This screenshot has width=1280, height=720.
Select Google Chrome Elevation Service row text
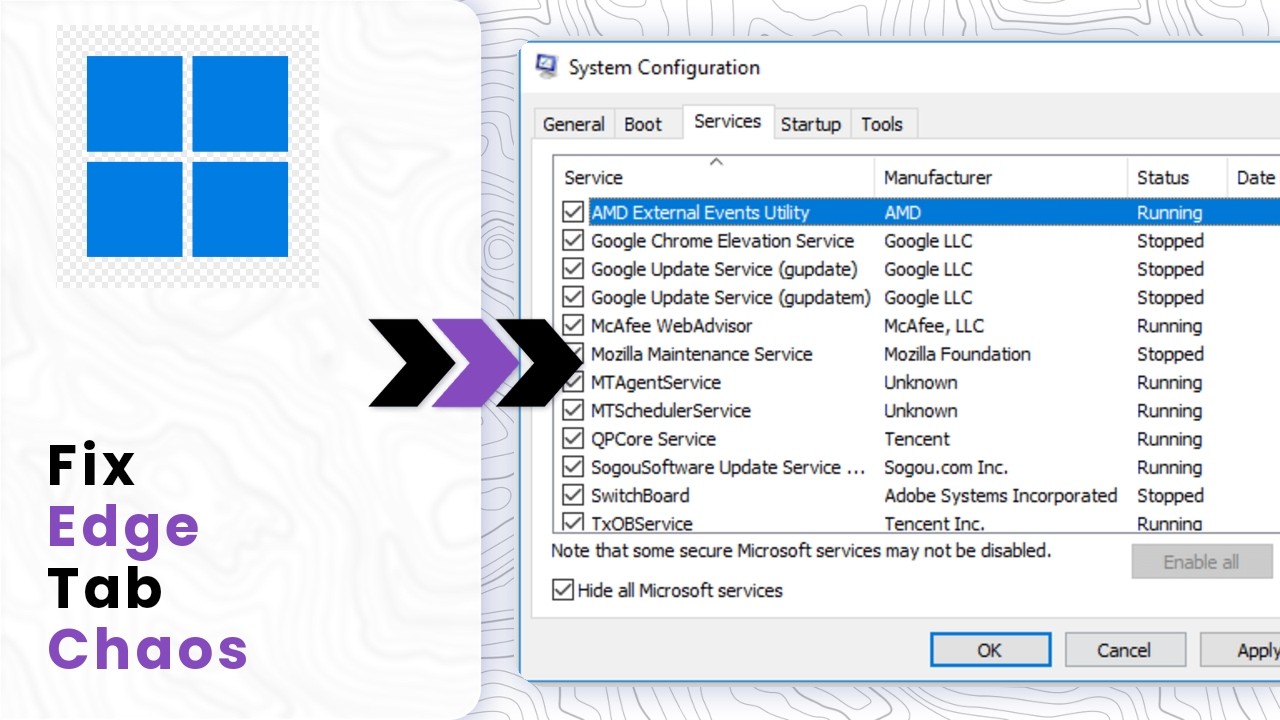point(722,240)
